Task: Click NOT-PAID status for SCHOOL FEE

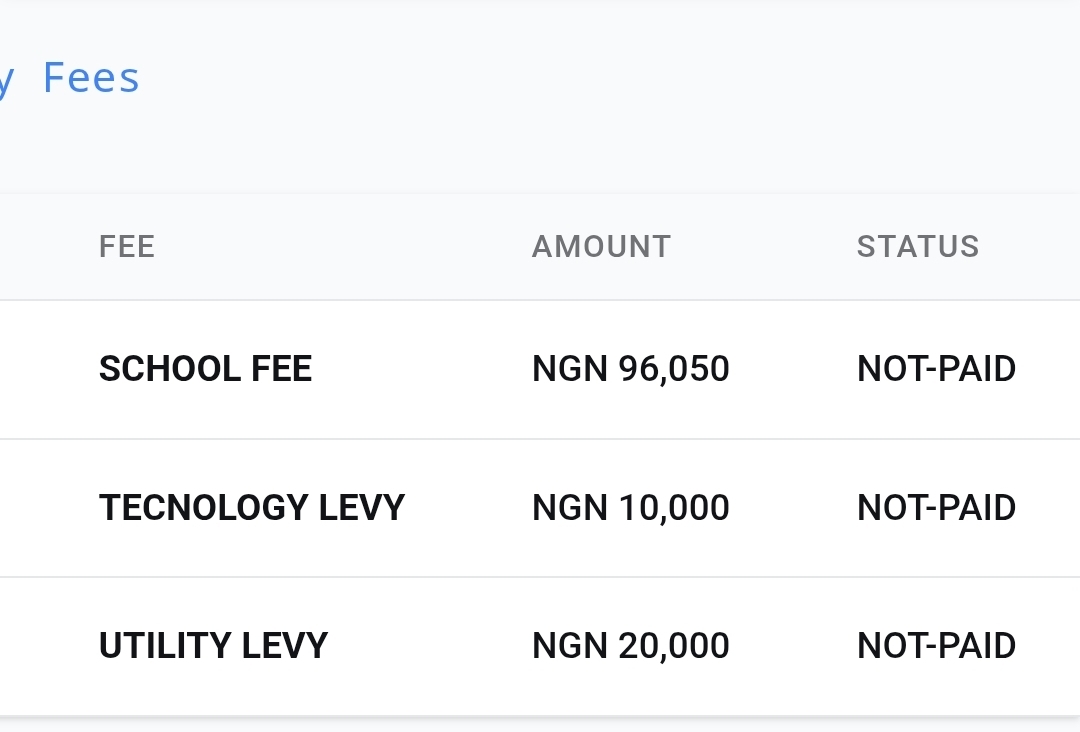Action: point(936,369)
